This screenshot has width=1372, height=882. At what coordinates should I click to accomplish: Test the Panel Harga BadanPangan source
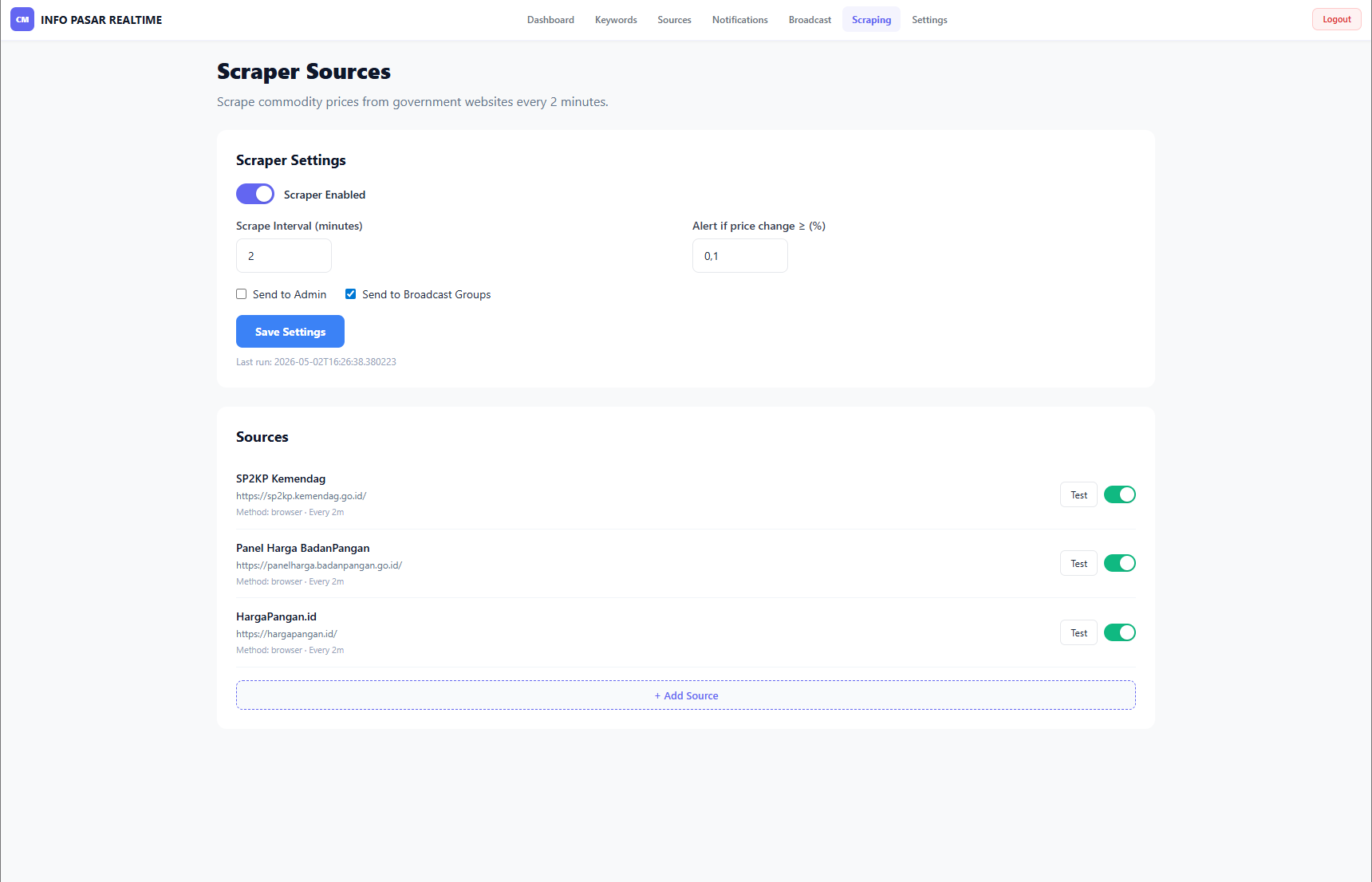(1078, 564)
